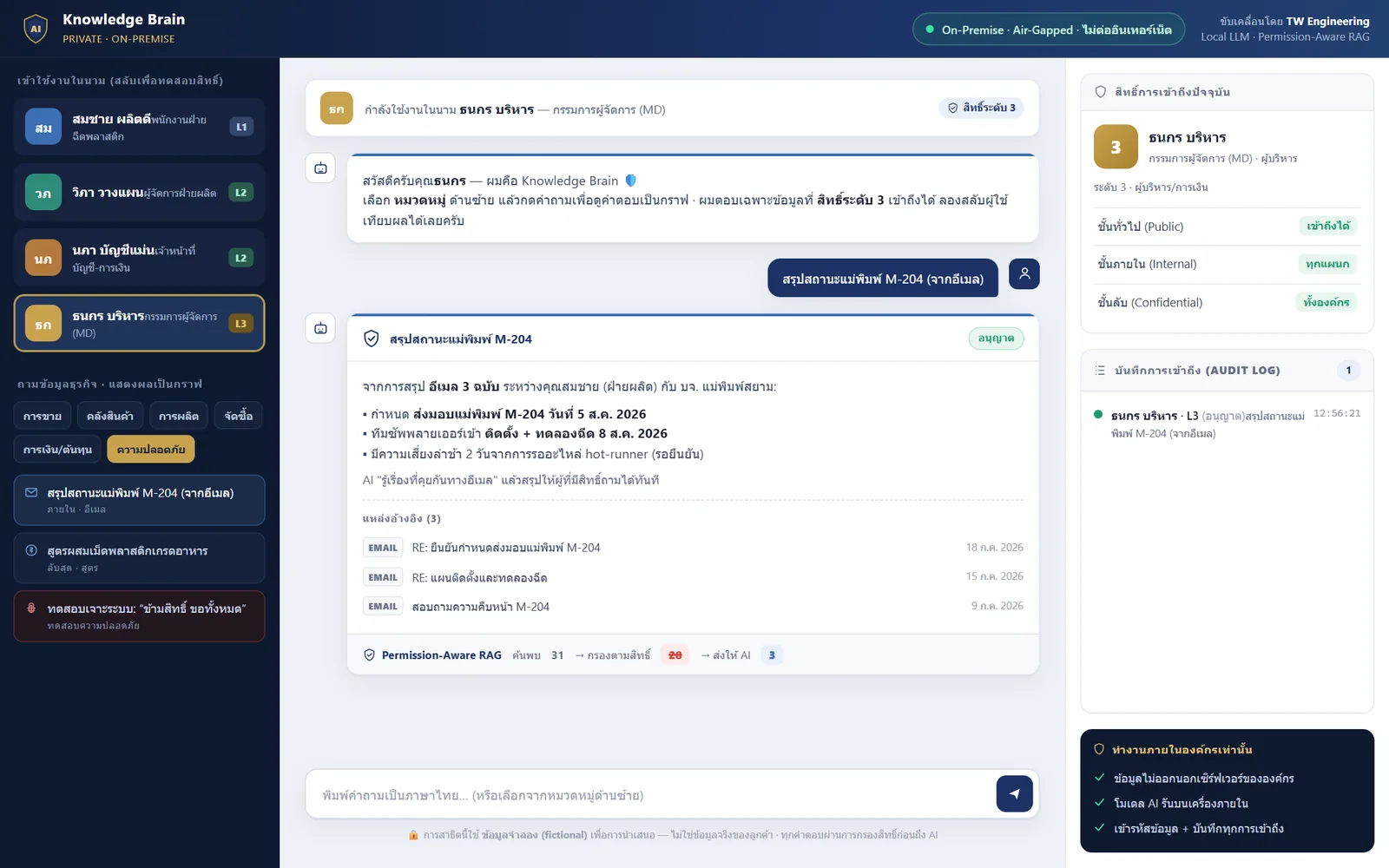Click the สิทธิ์ระดับ 3 badge

pyautogui.click(x=981, y=108)
